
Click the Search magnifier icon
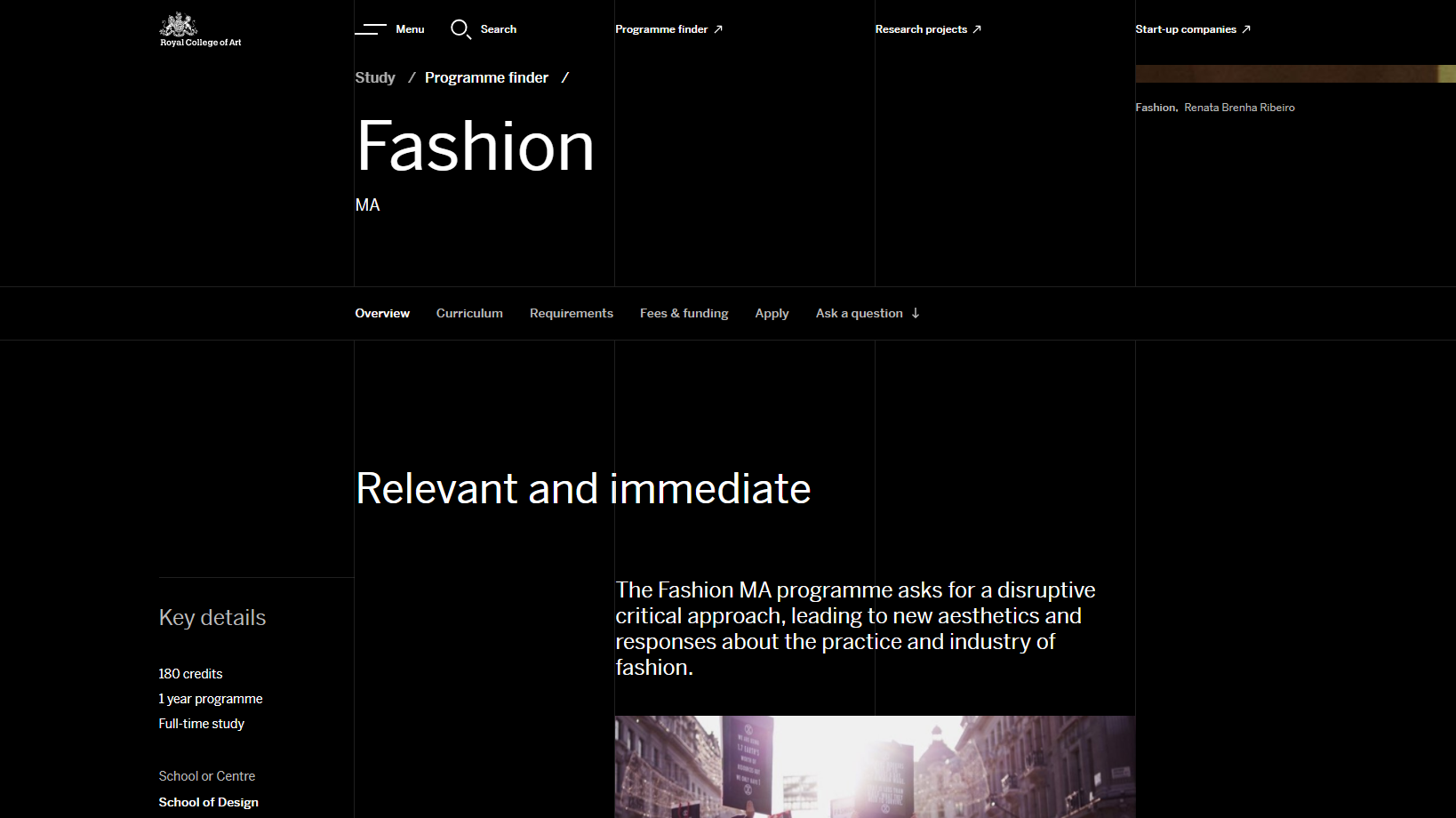pos(460,29)
